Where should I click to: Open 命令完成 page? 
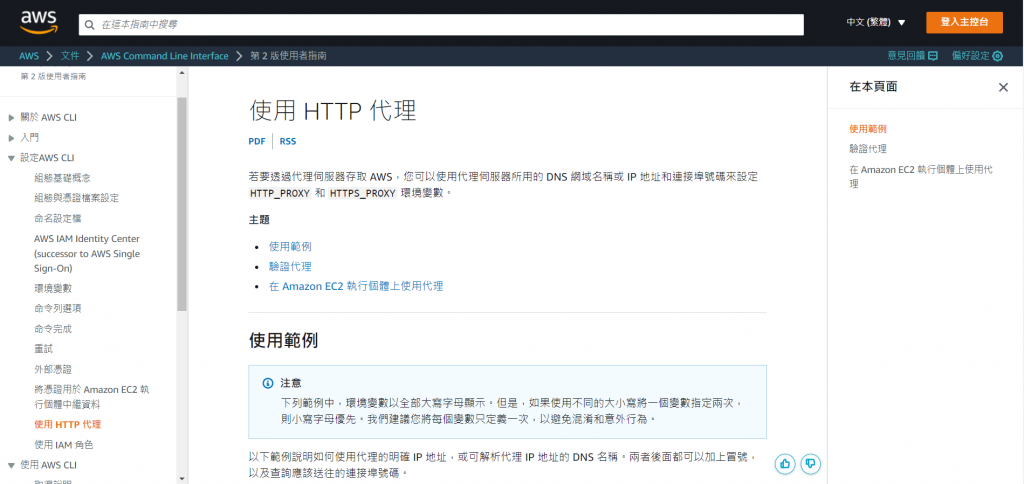[x=53, y=329]
